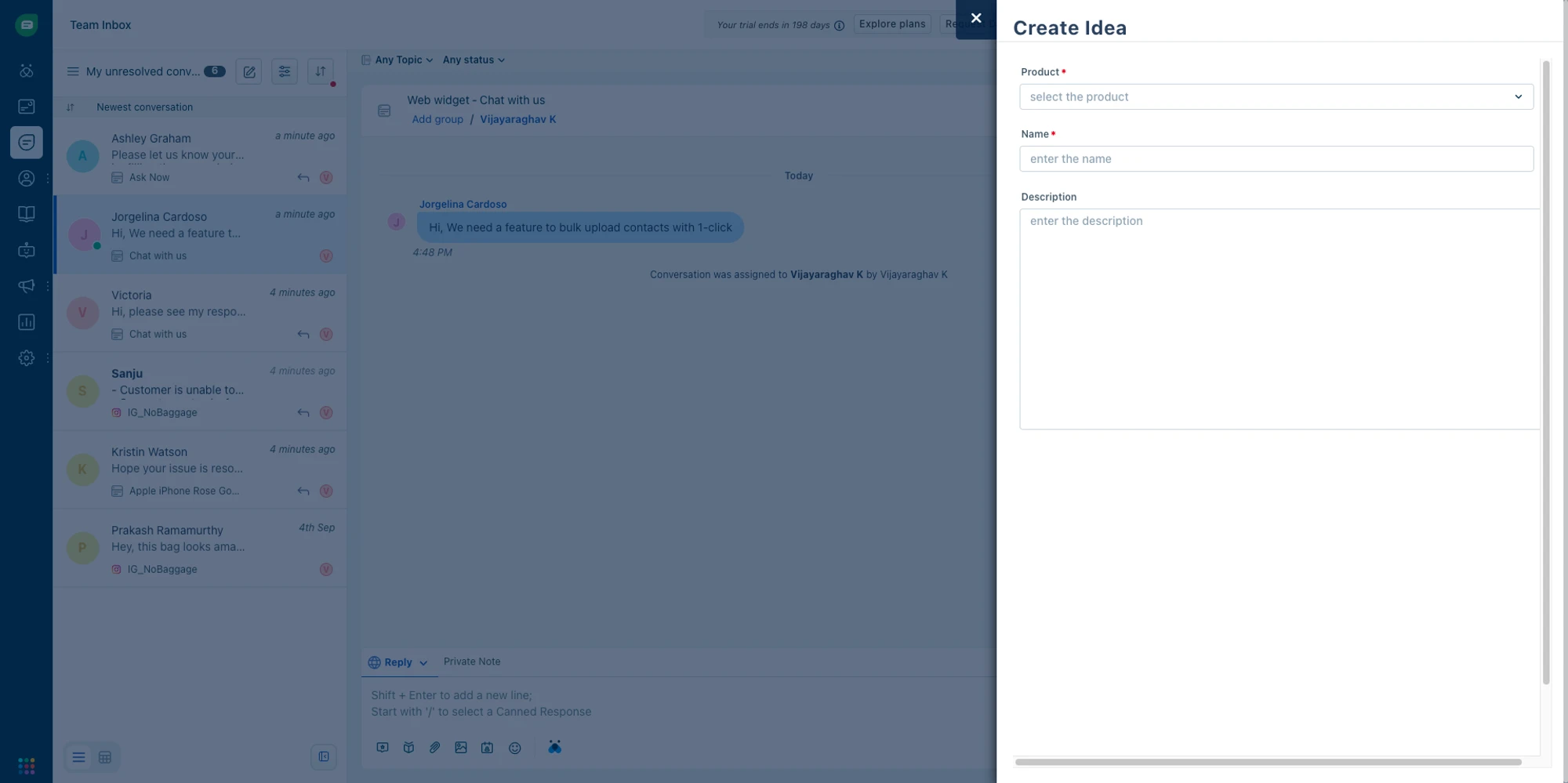The height and width of the screenshot is (783, 1568).
Task: Open Analytics from the left sidebar
Action: [x=26, y=321]
